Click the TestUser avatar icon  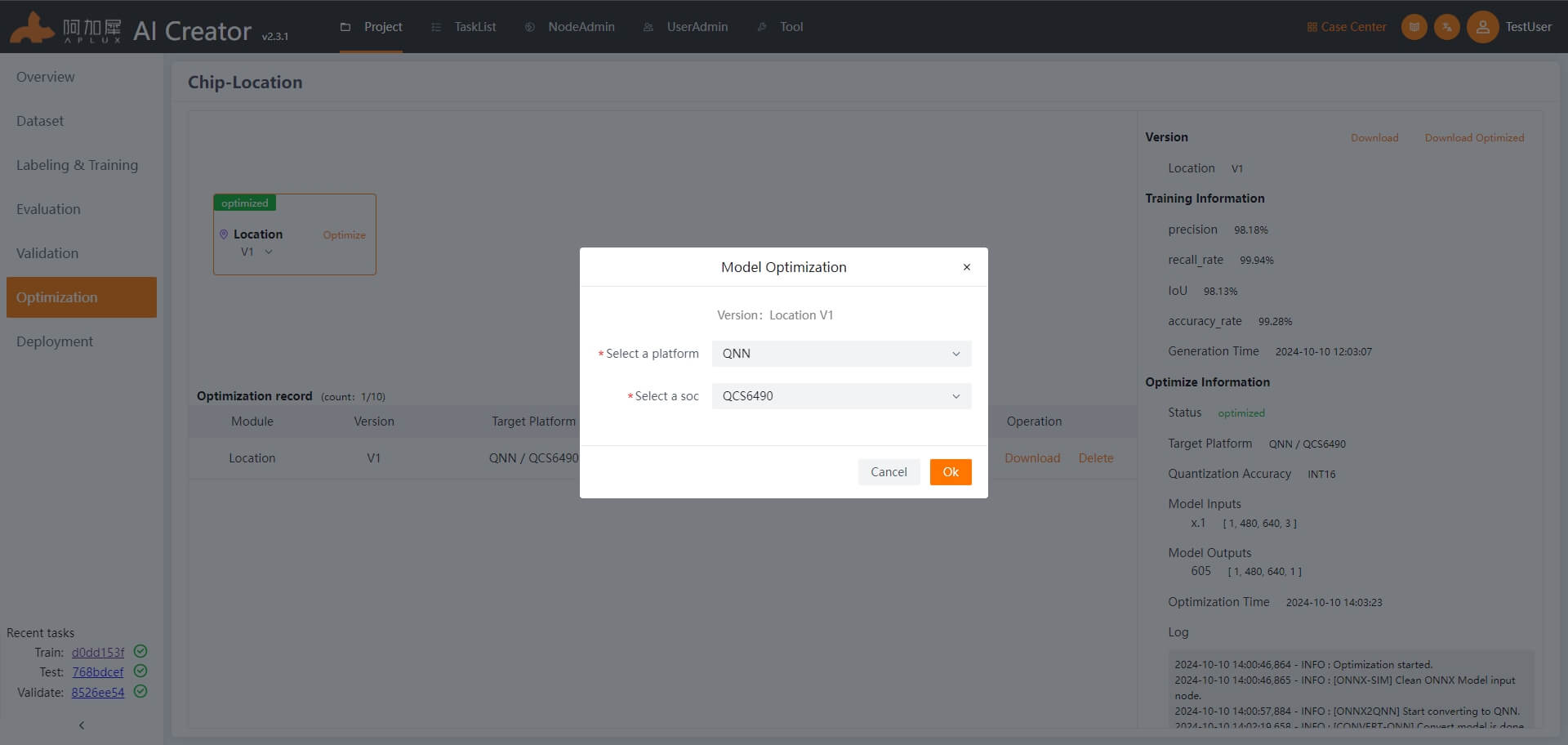(1482, 27)
